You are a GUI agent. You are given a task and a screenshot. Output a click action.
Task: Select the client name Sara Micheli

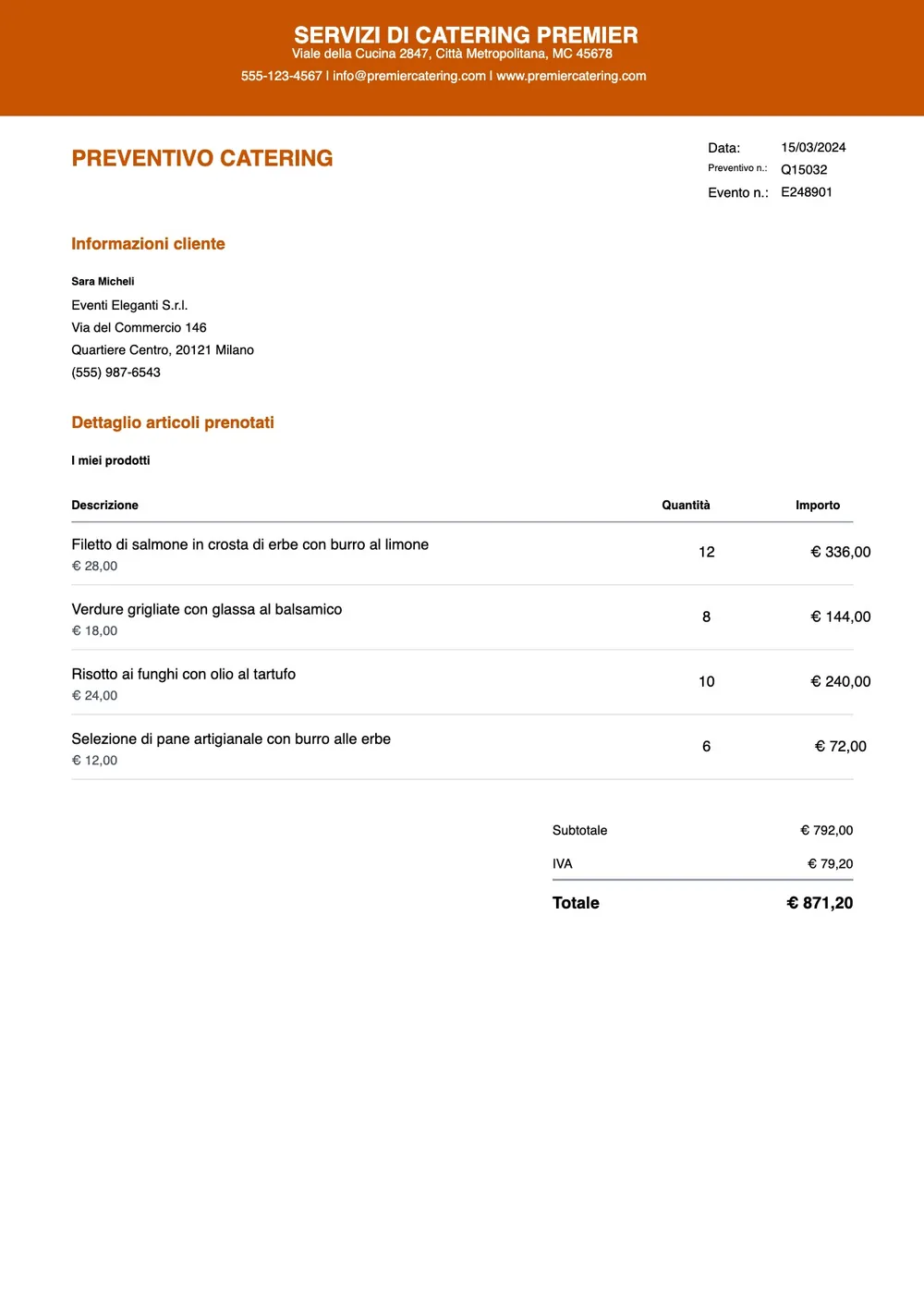click(x=103, y=281)
